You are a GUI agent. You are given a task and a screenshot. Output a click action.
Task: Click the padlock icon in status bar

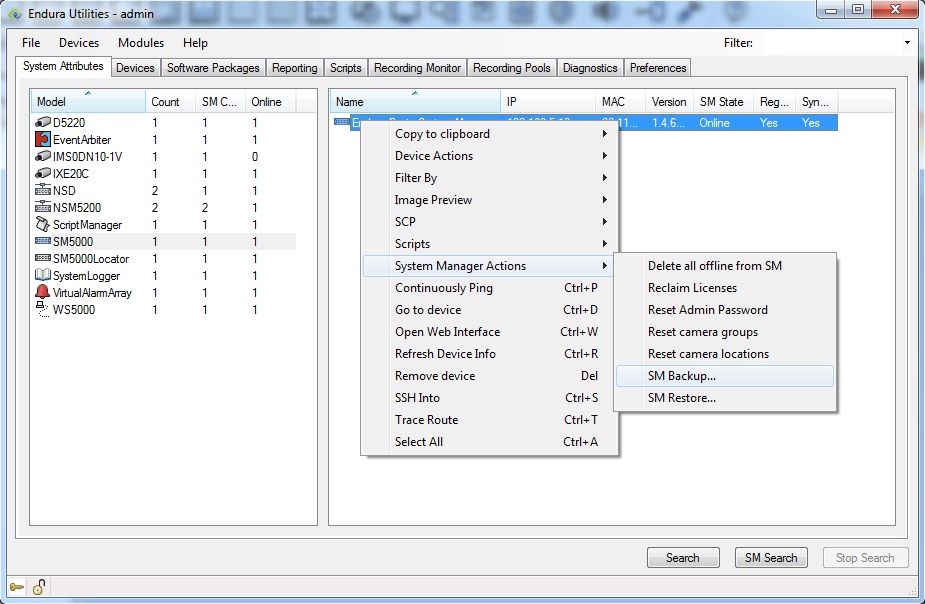coord(39,587)
